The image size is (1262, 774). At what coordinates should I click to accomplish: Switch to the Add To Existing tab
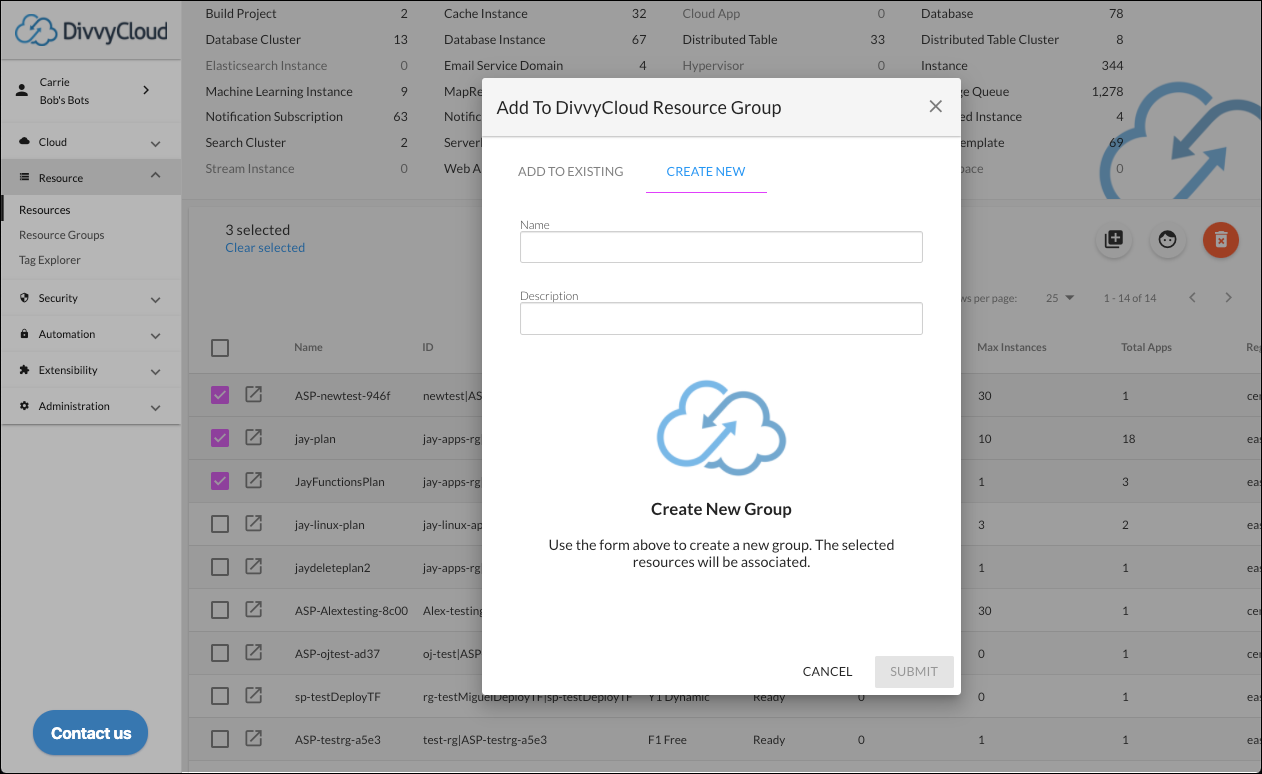click(570, 171)
